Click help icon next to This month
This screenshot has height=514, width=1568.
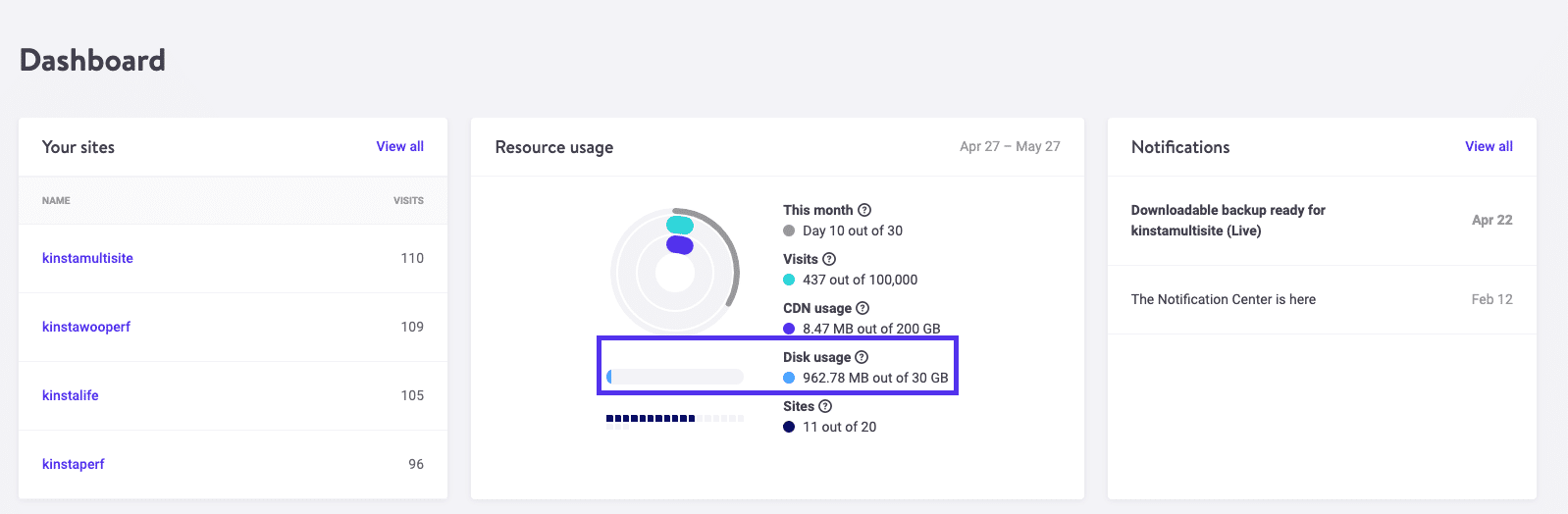tap(864, 210)
